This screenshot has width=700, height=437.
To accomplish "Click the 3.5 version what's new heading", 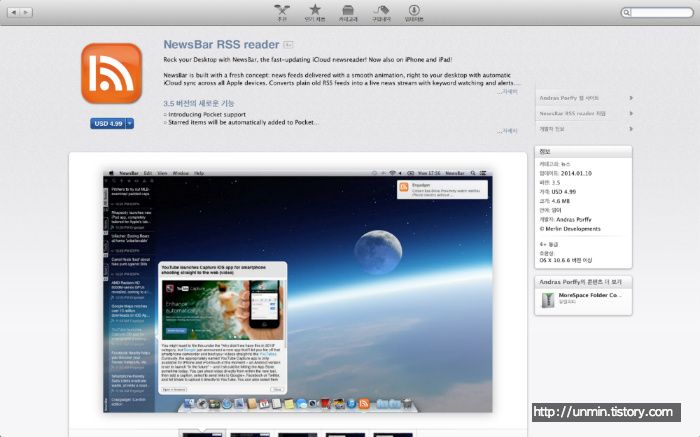I will [199, 103].
